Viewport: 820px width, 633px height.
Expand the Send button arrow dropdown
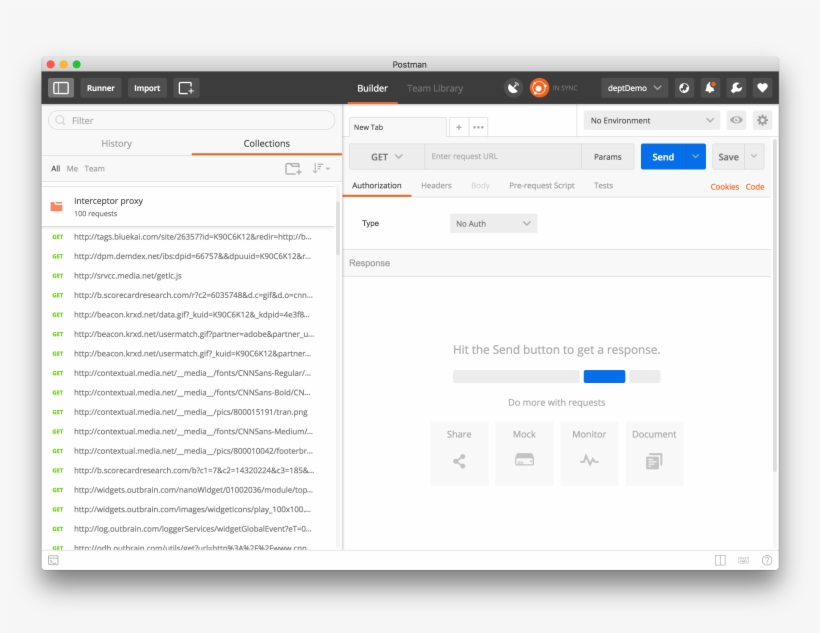click(695, 156)
